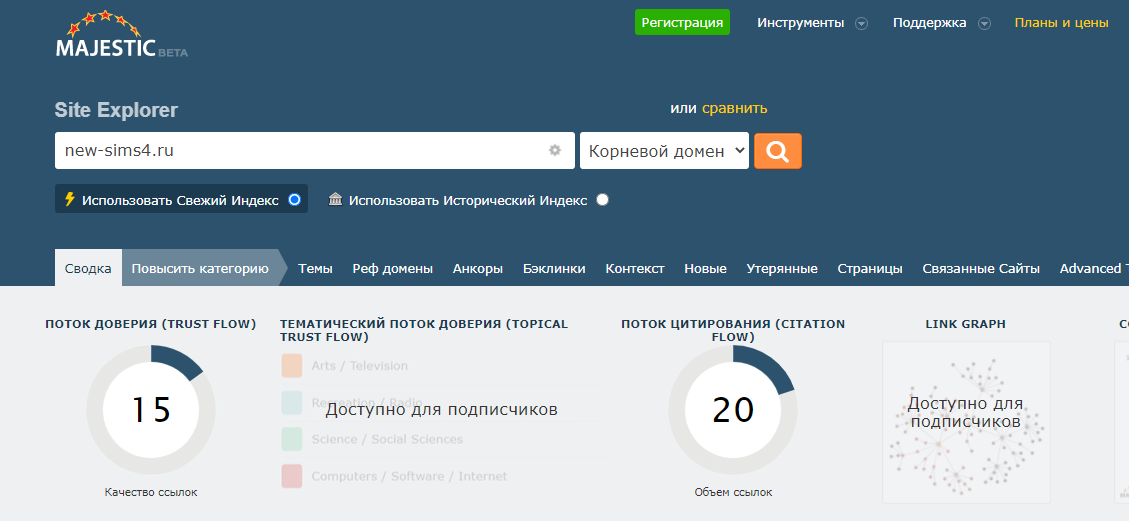
Task: Switch to Утерянные tab
Action: [782, 269]
